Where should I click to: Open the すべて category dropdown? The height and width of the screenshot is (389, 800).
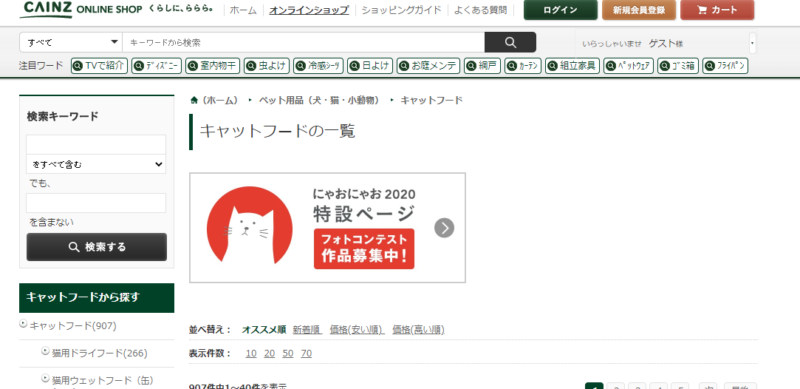(71, 42)
